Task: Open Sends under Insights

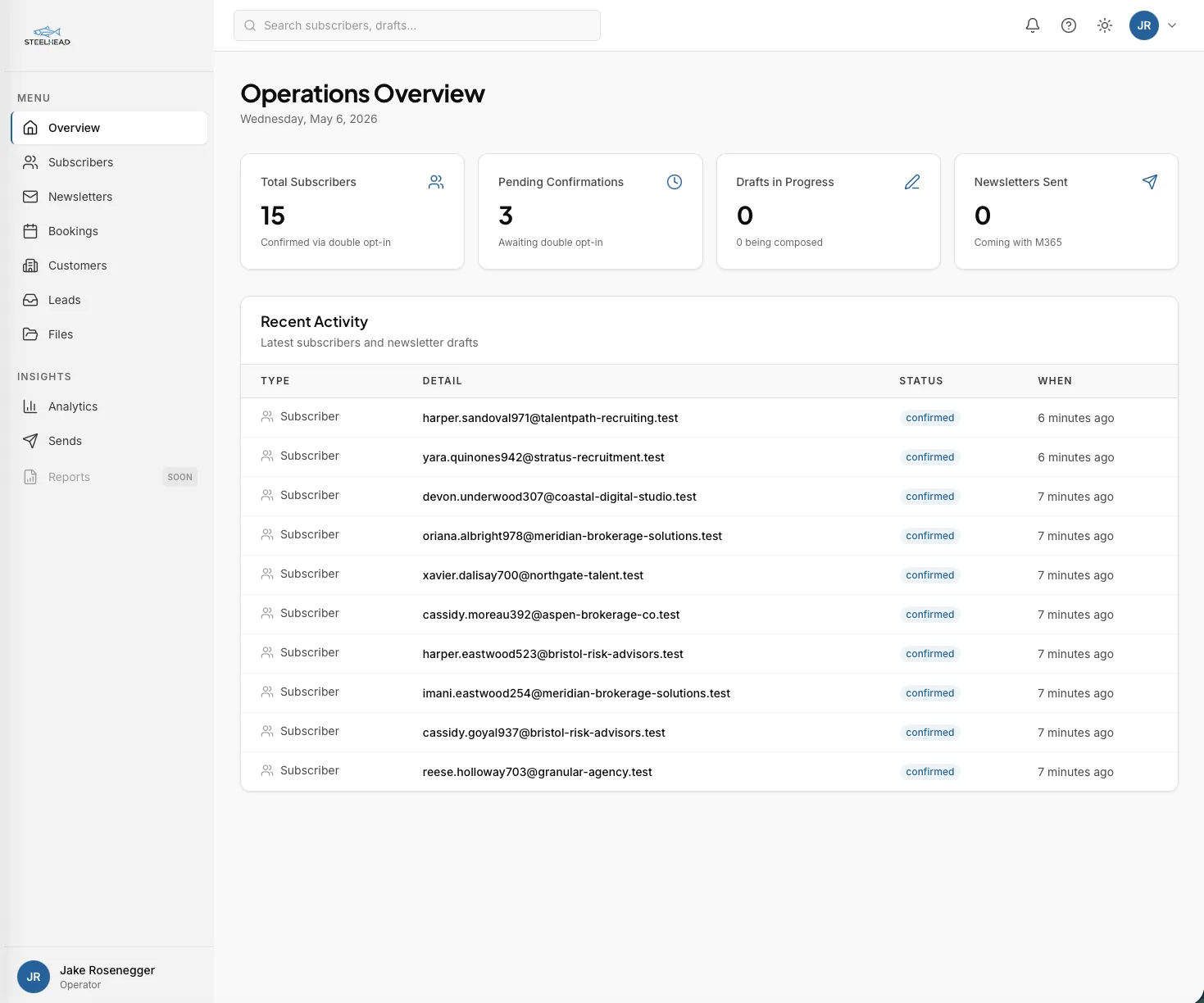Action: point(109,441)
